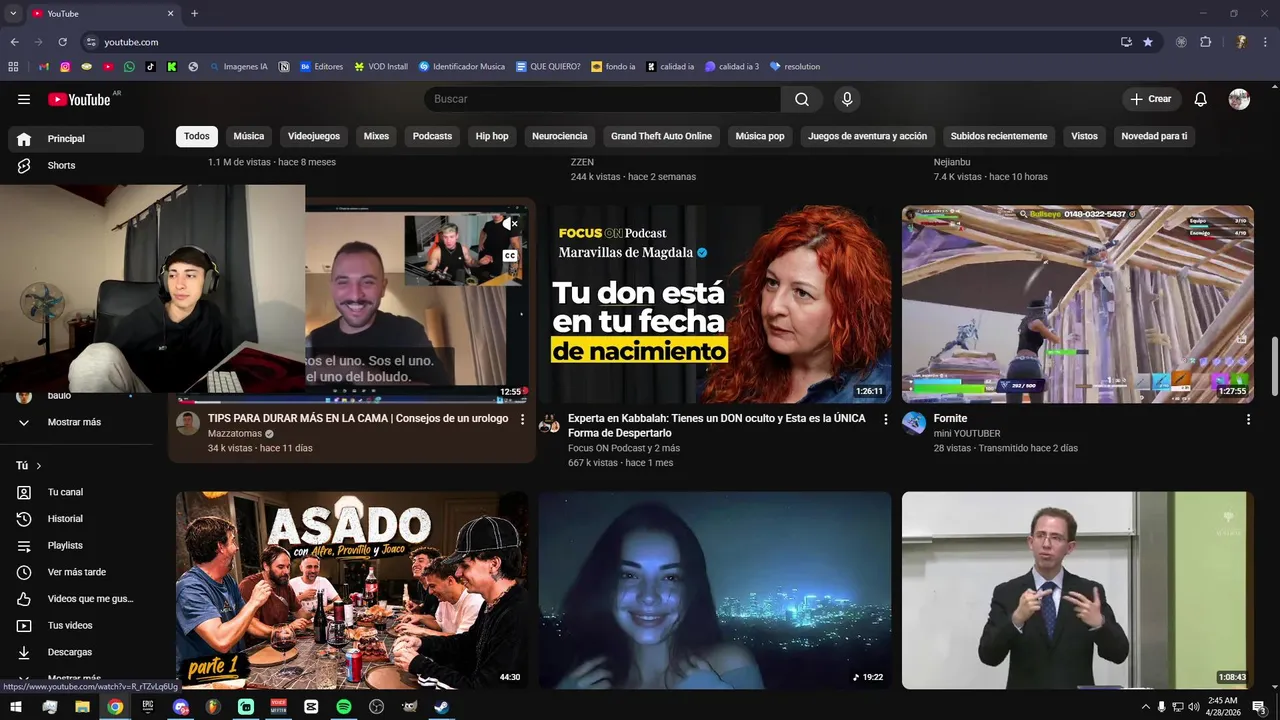Open Chrome tab search dropdown
1280x720 pixels.
point(13,13)
